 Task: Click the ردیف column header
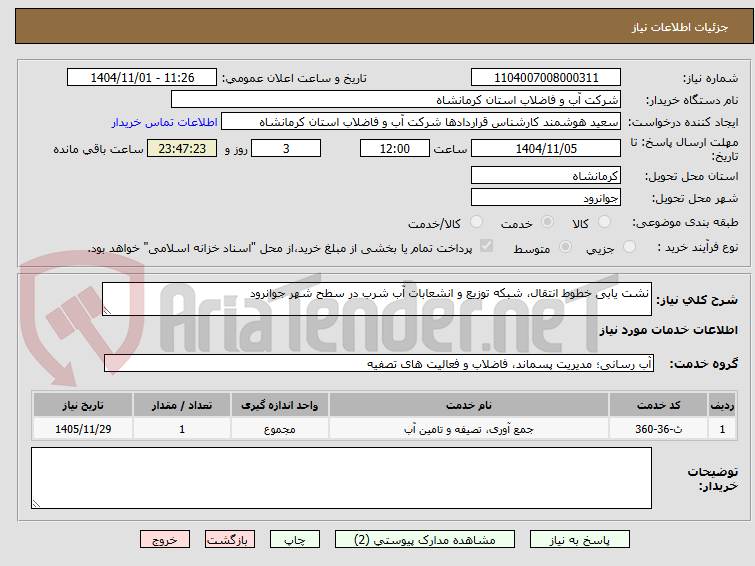(722, 405)
